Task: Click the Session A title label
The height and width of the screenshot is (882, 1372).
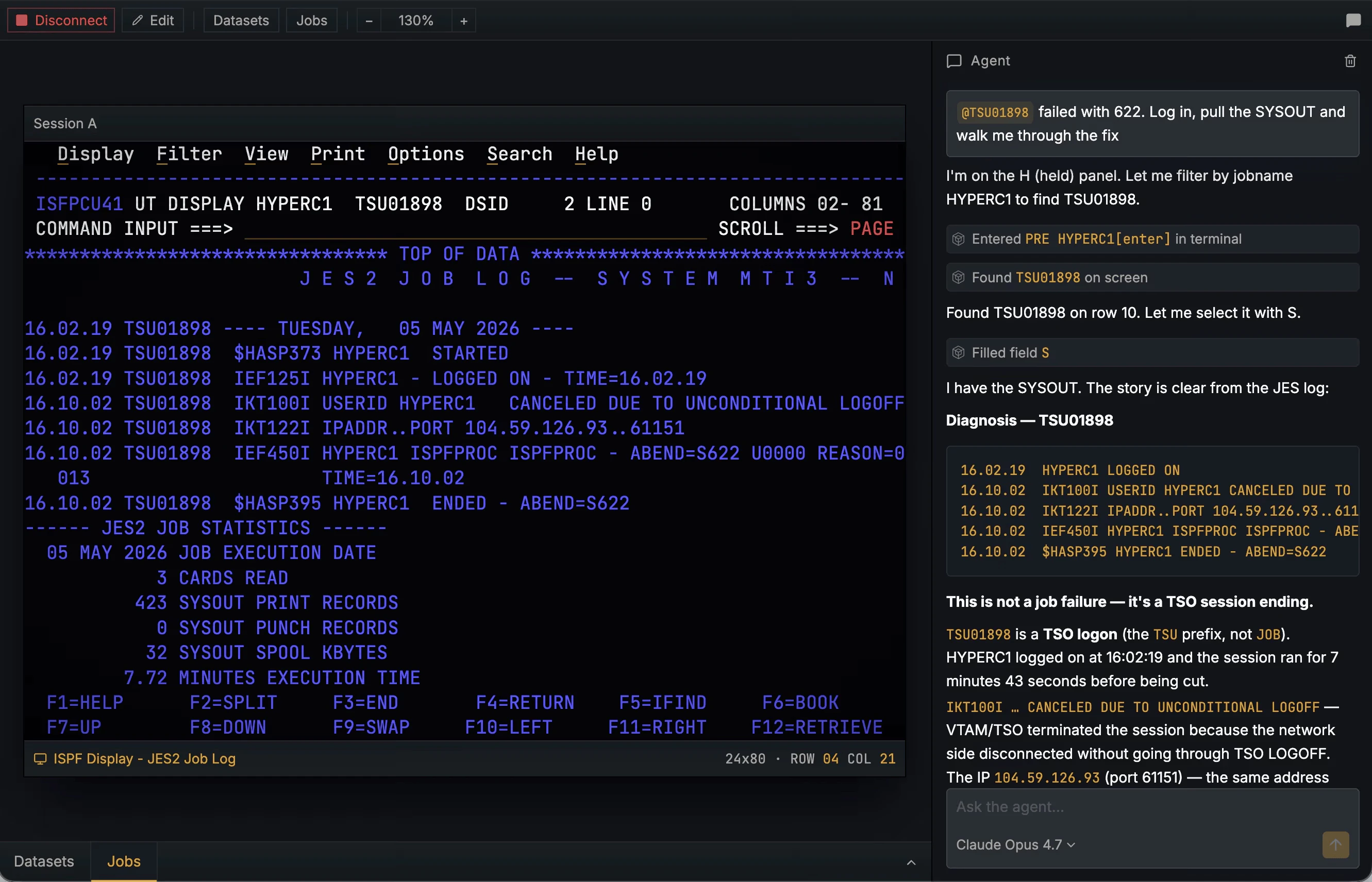Action: pos(65,124)
